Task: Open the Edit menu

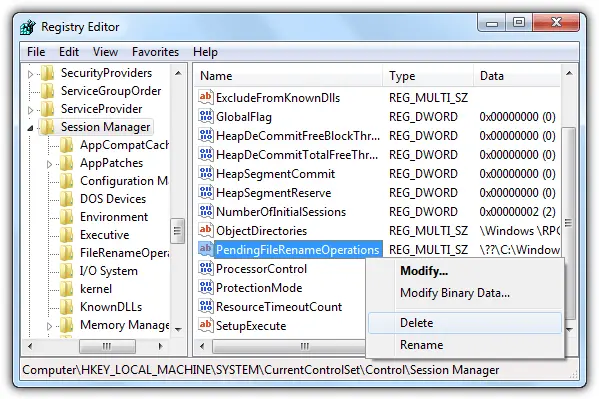Action: (69, 52)
